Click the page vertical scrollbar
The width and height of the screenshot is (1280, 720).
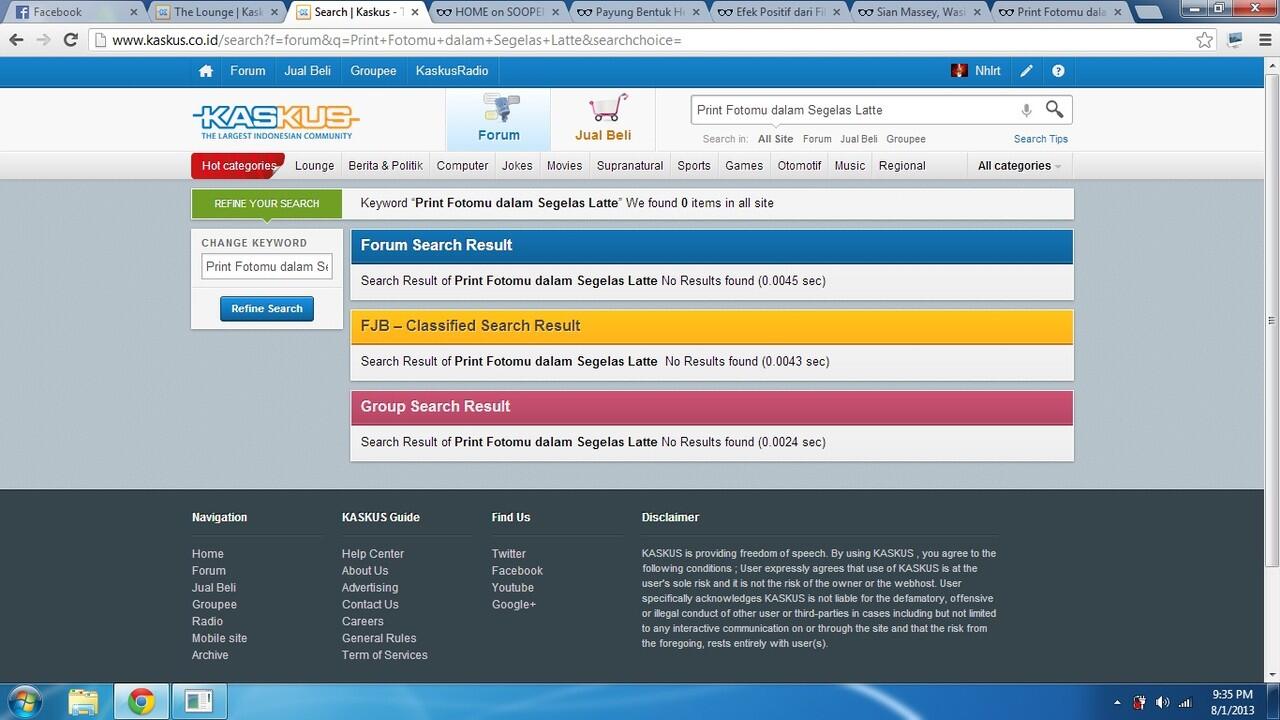[x=1271, y=320]
